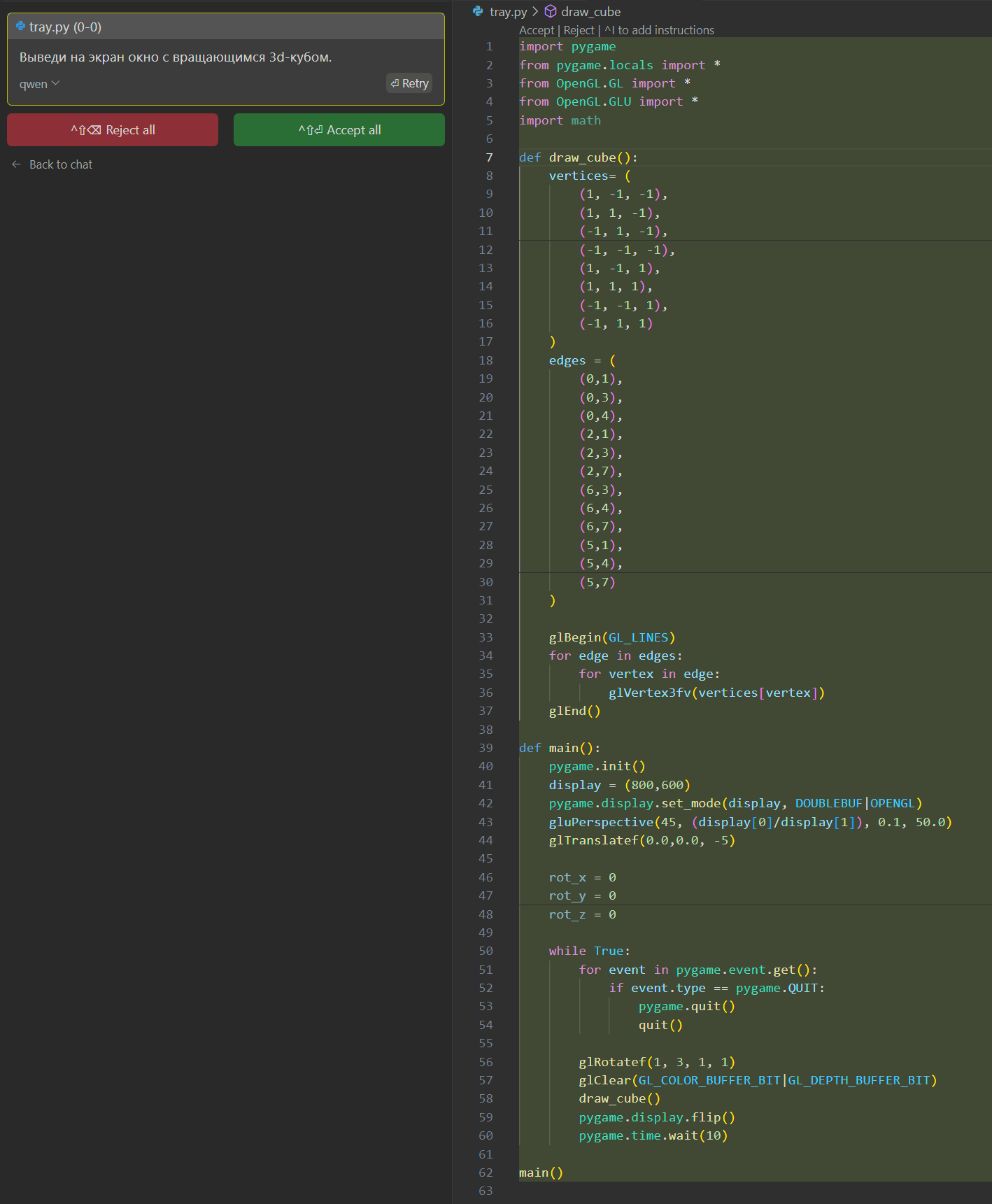Click the 'pygame.quit()' line
The height and width of the screenshot is (1204, 992).
[x=686, y=1006]
